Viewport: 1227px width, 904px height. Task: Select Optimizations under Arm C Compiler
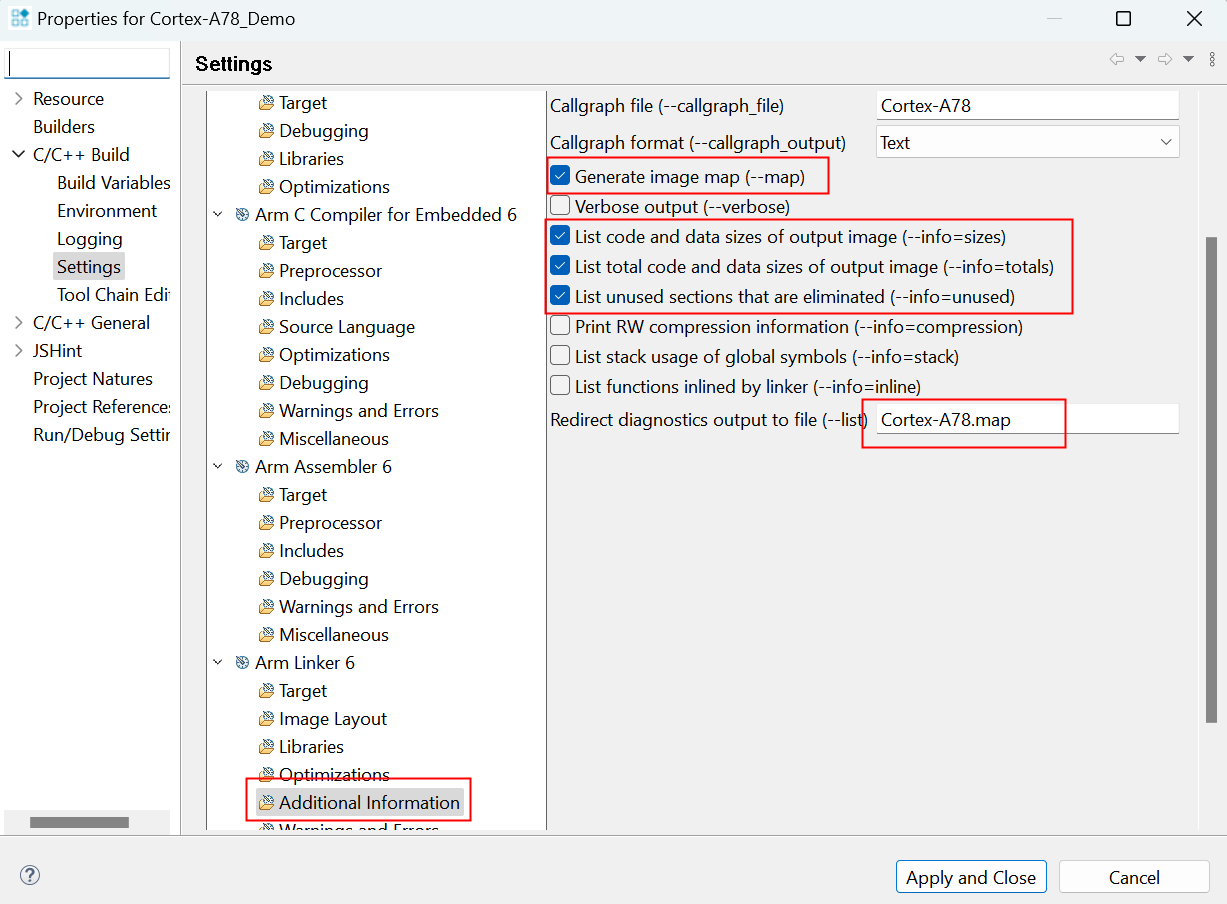[x=334, y=355]
